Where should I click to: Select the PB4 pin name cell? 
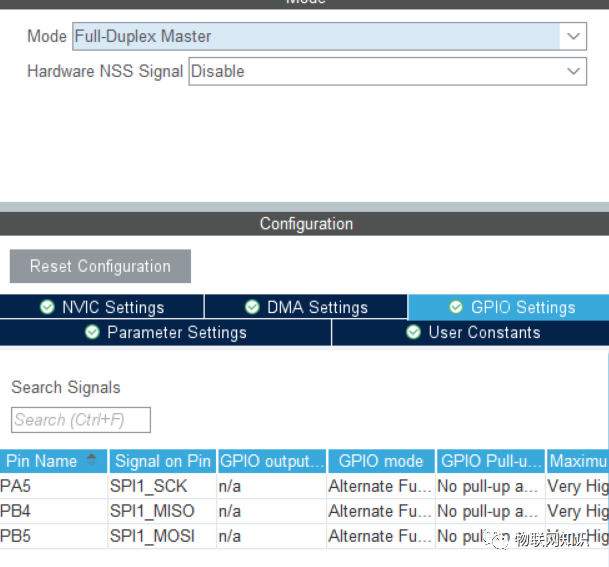tap(54, 511)
